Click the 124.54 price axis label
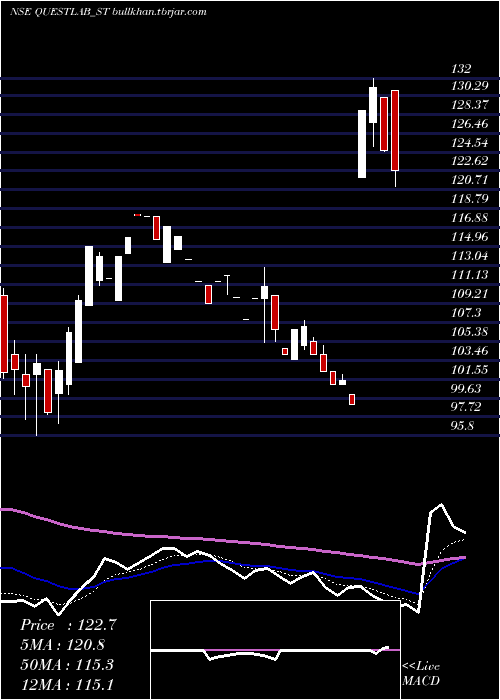This screenshot has height=700, width=500. tap(470, 143)
